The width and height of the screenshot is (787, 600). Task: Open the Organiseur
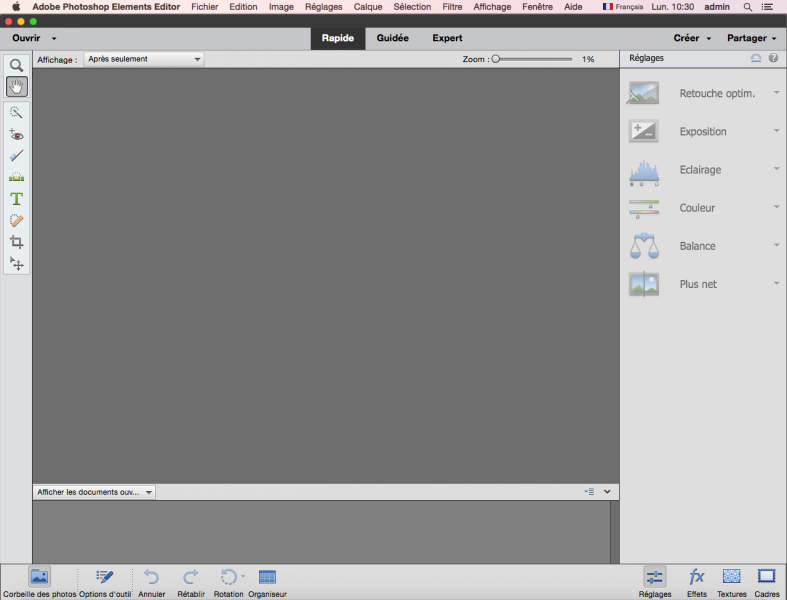pyautogui.click(x=267, y=582)
